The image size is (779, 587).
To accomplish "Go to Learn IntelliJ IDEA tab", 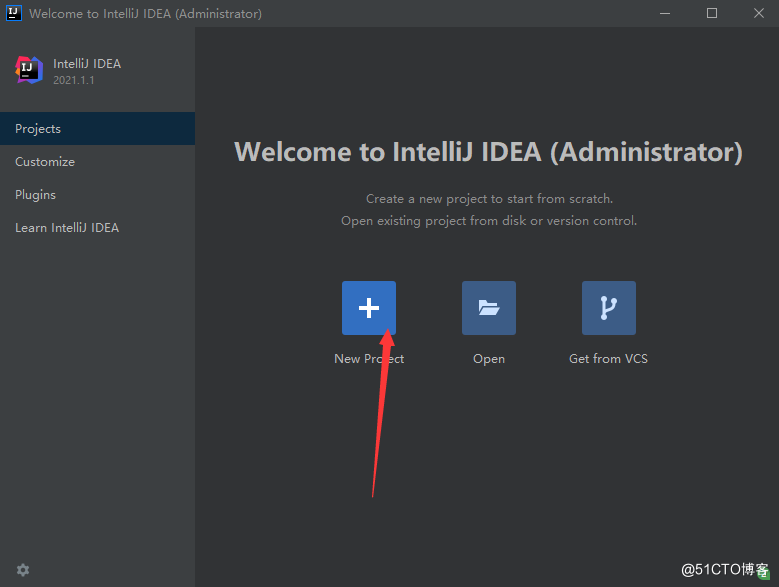I will click(x=97, y=227).
